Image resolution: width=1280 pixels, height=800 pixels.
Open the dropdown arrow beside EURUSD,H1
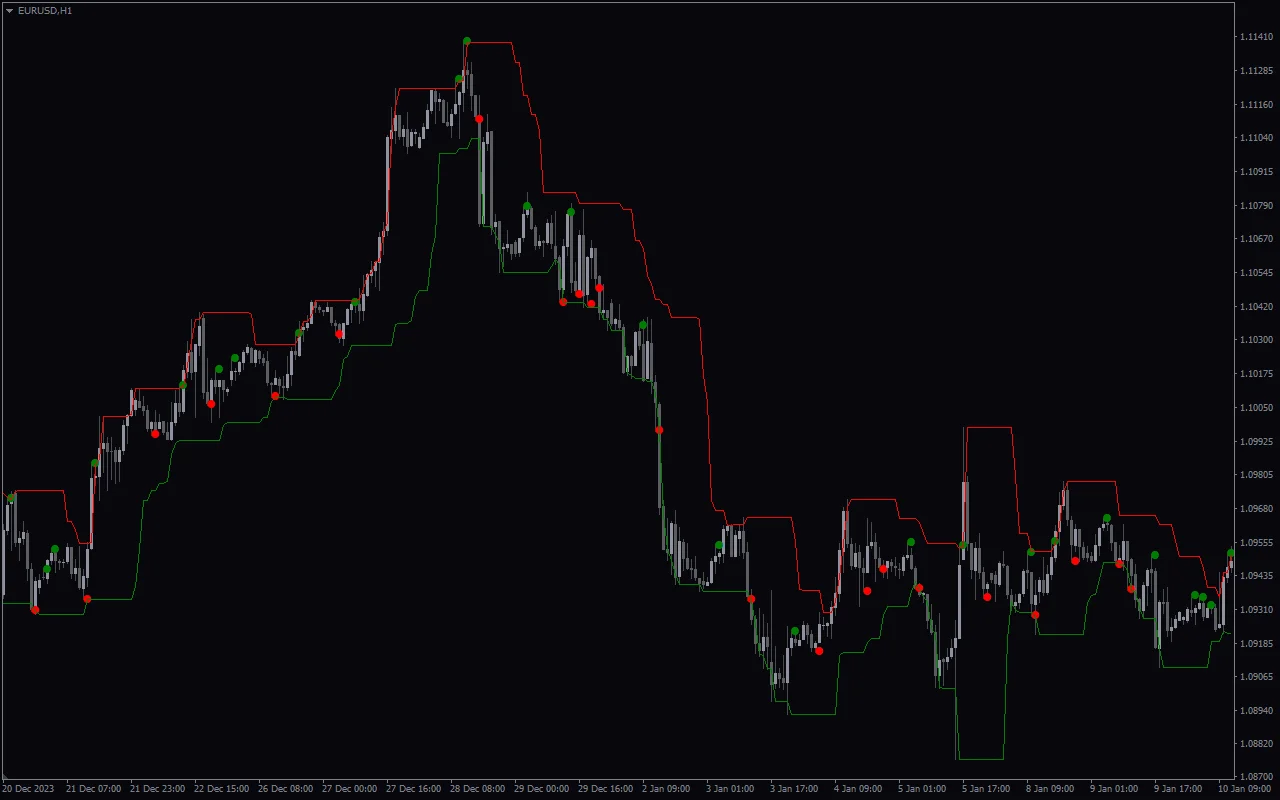point(9,10)
